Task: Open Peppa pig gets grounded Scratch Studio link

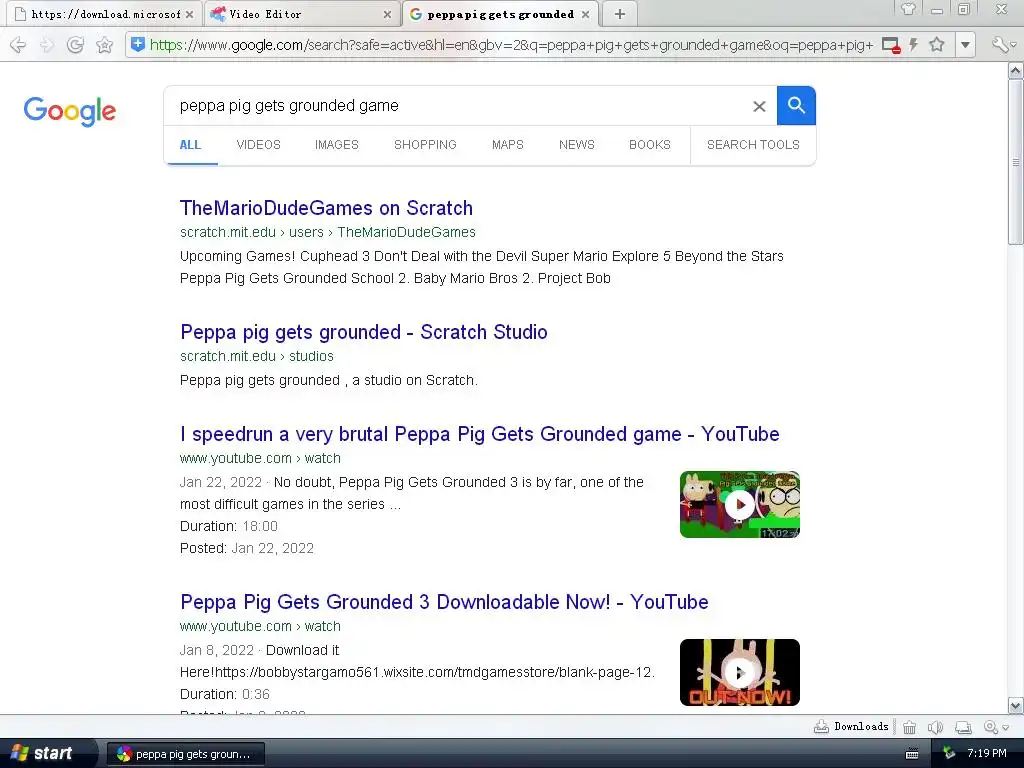Action: 364,332
